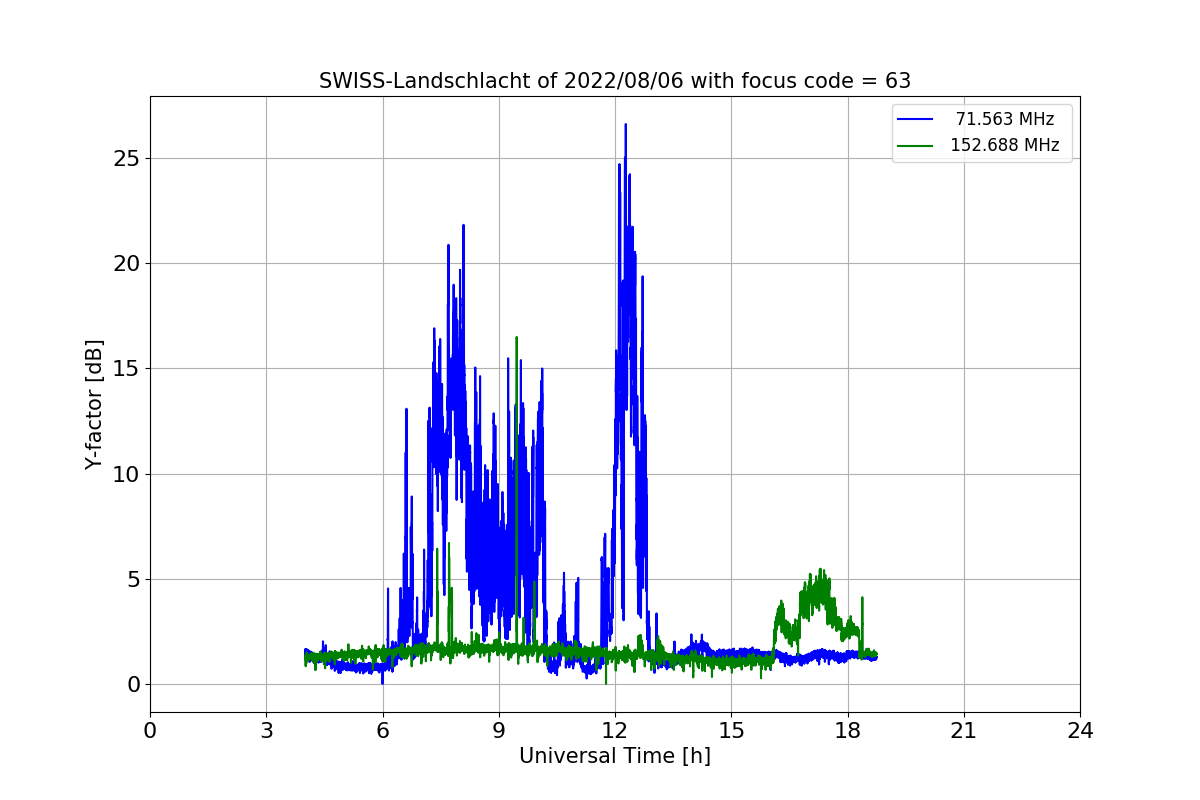
Task: Click x-axis tick label 18
Action: point(847,731)
